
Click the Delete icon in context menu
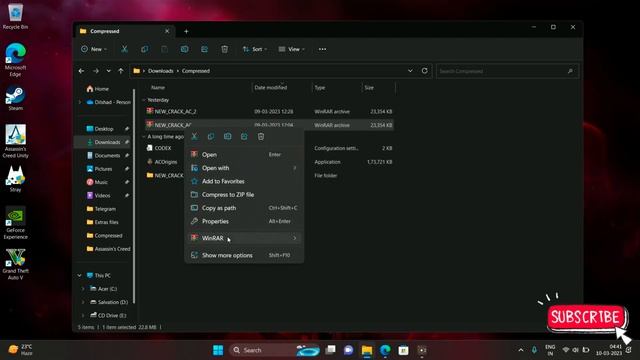click(261, 136)
